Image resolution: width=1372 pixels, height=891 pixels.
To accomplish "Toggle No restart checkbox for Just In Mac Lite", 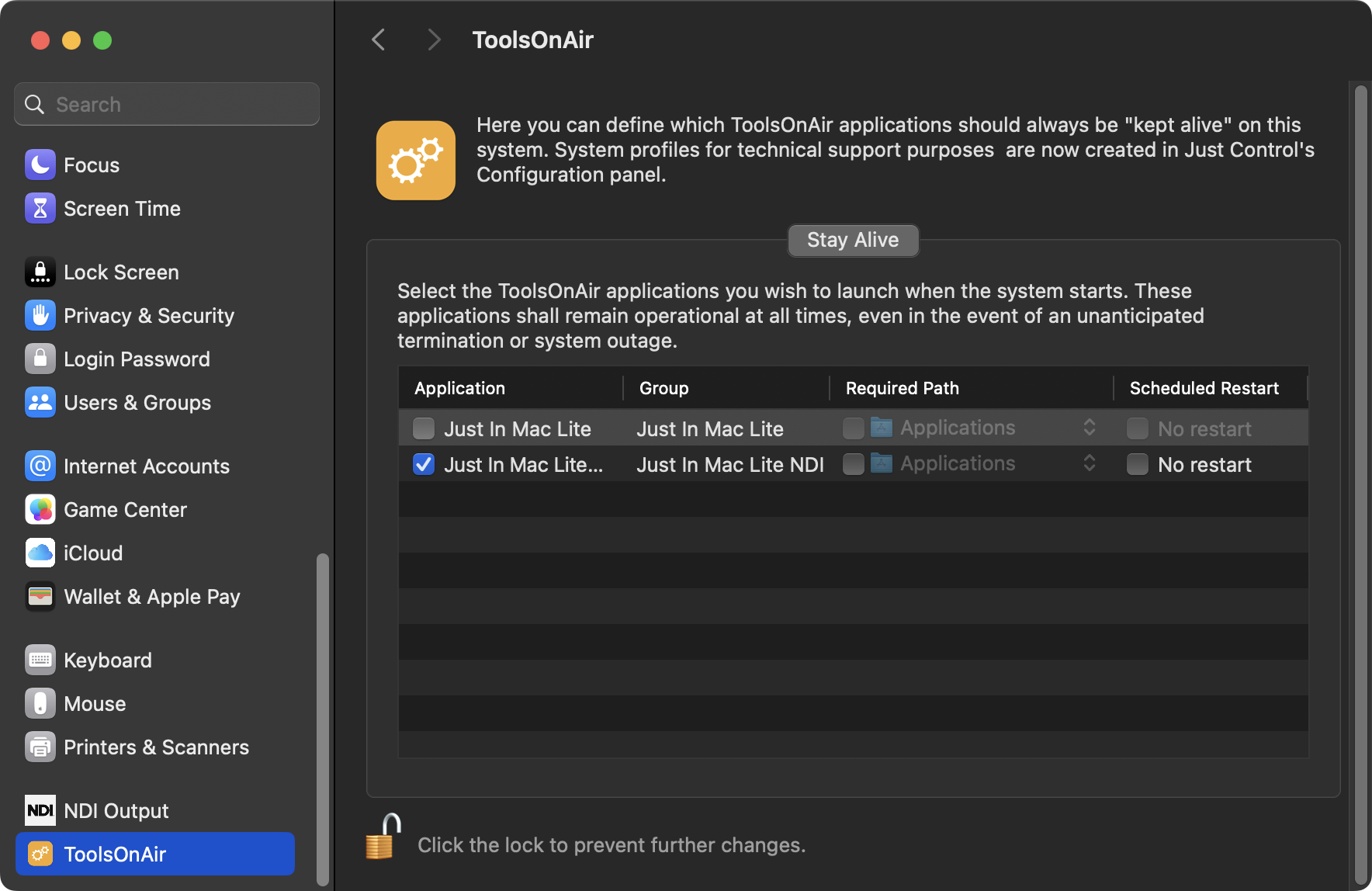I will [1138, 428].
